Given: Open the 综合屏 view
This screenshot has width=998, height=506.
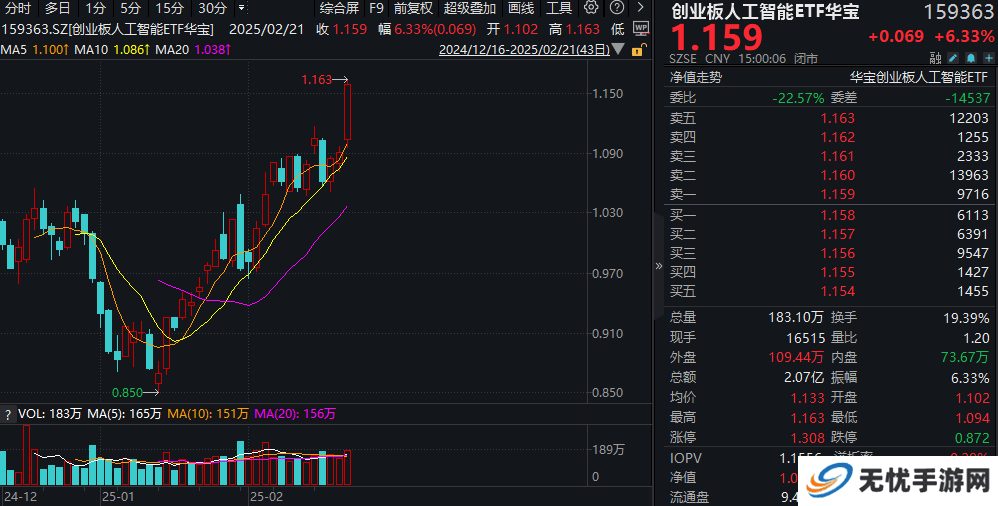Looking at the screenshot, I should tap(339, 8).
